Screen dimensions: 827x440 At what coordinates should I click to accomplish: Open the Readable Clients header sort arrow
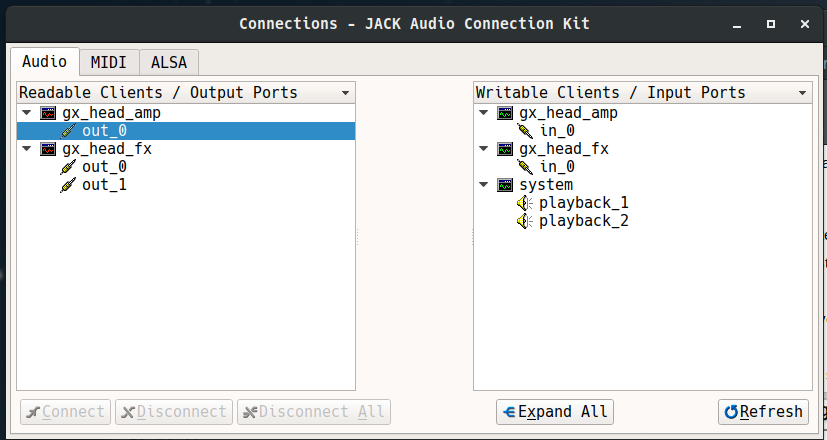click(345, 93)
